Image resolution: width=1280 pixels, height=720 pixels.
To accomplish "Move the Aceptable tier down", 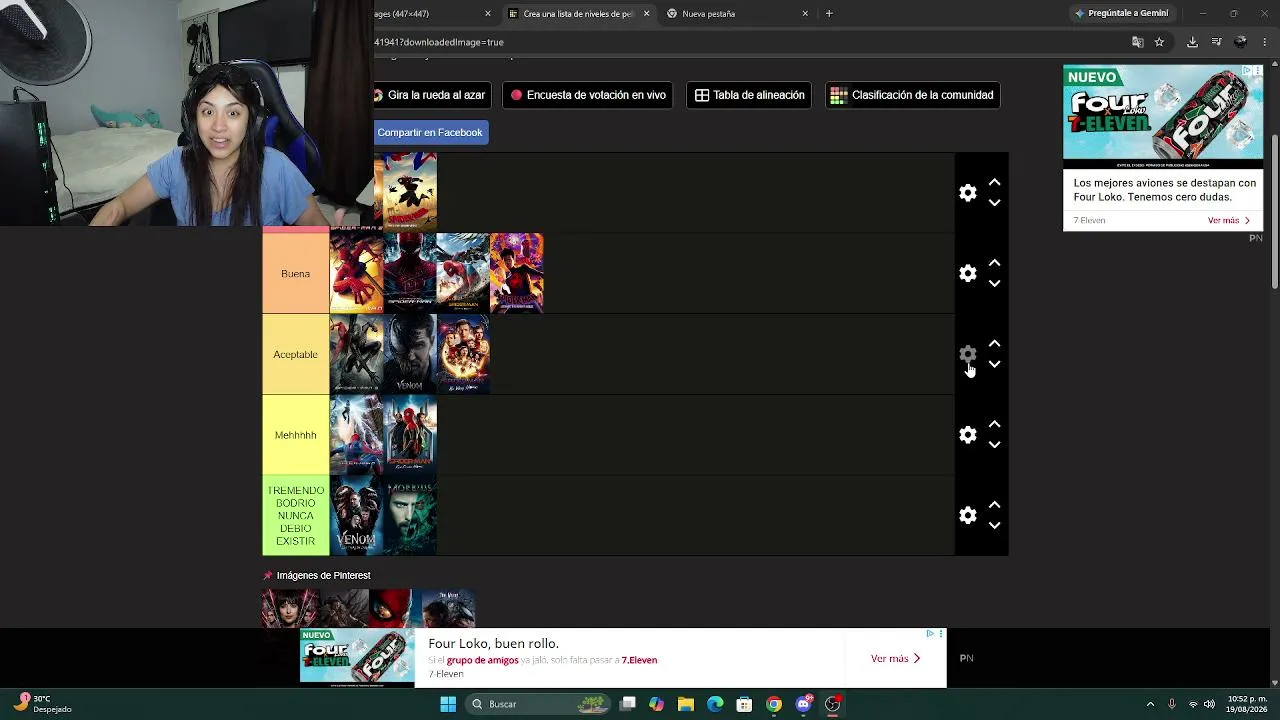I will [994, 365].
